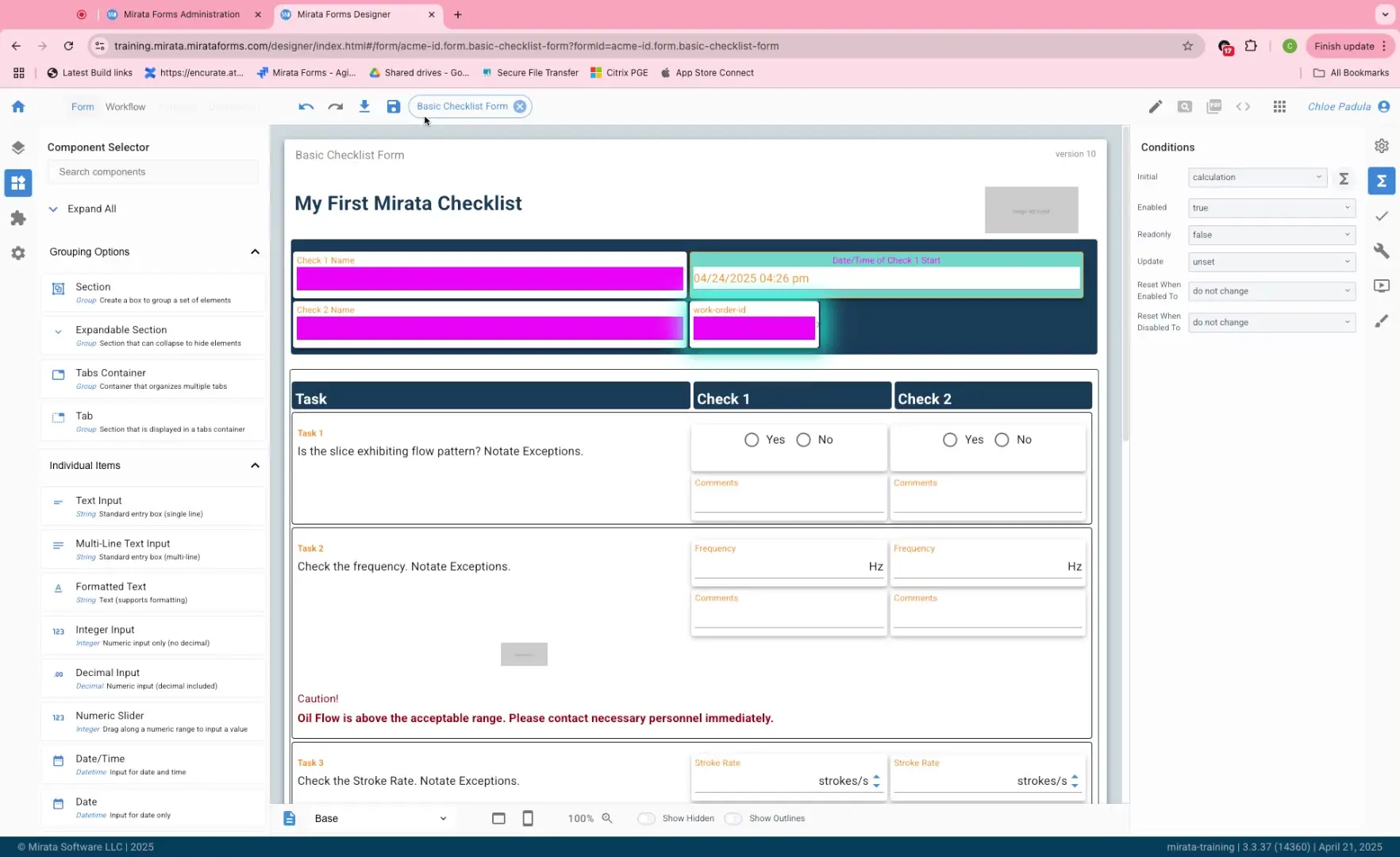Open the Readonly dropdown set to false

pos(1271,235)
